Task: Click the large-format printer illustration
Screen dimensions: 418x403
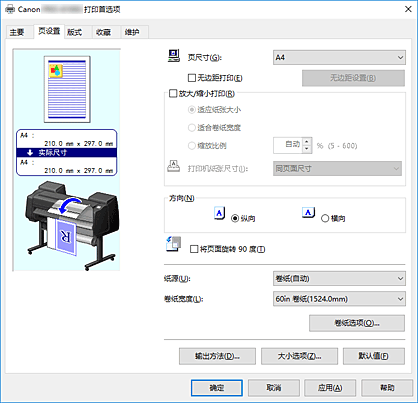Action: pos(72,225)
